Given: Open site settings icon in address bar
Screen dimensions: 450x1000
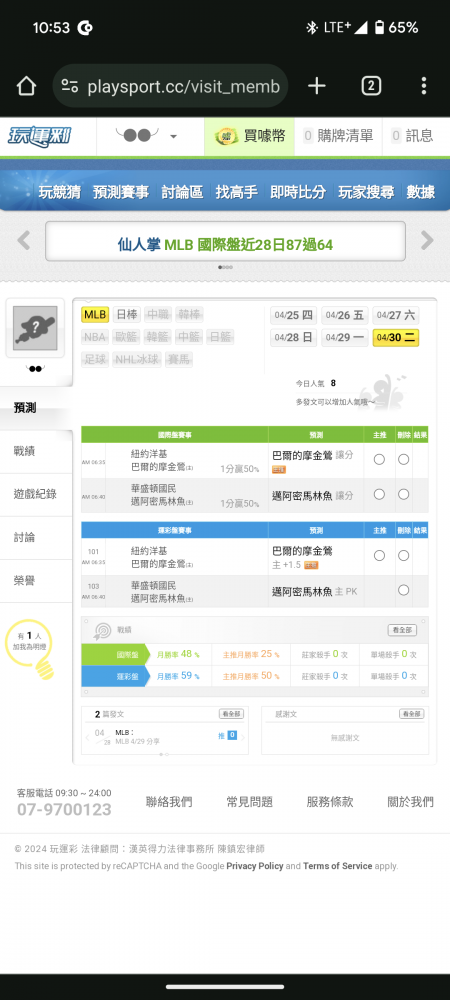Looking at the screenshot, I should click(x=69, y=86).
